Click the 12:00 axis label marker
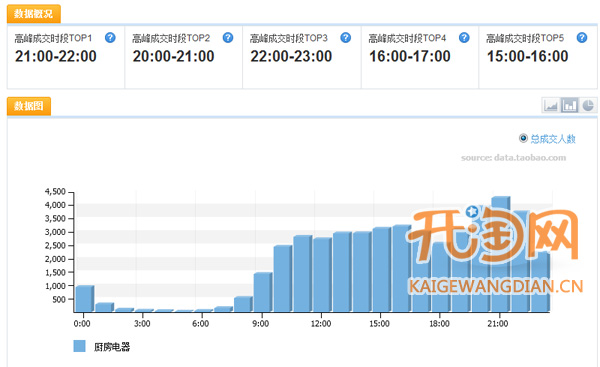Screen dimensions: 600x367 pyautogui.click(x=321, y=324)
